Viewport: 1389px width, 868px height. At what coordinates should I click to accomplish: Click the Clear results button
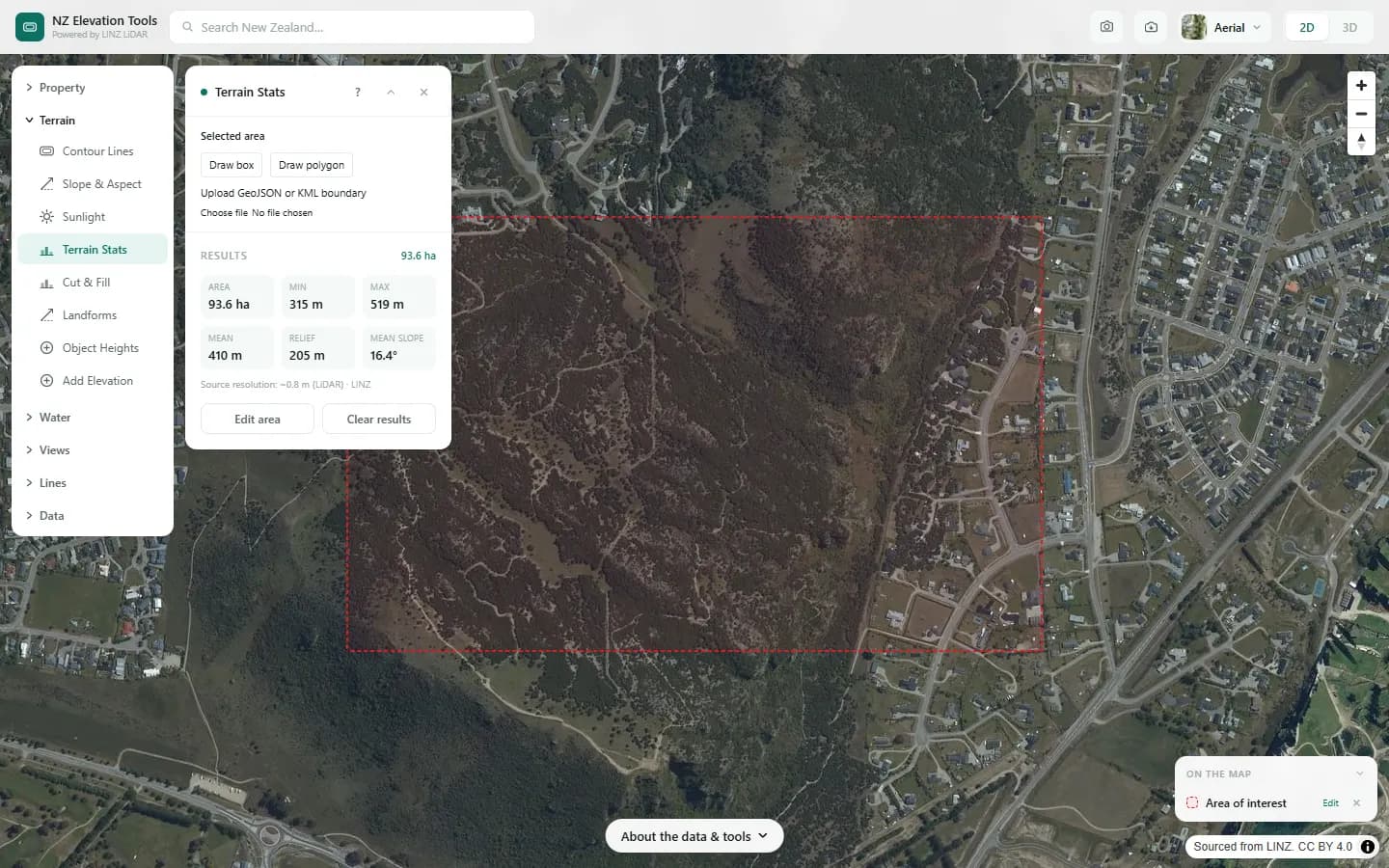(x=379, y=420)
